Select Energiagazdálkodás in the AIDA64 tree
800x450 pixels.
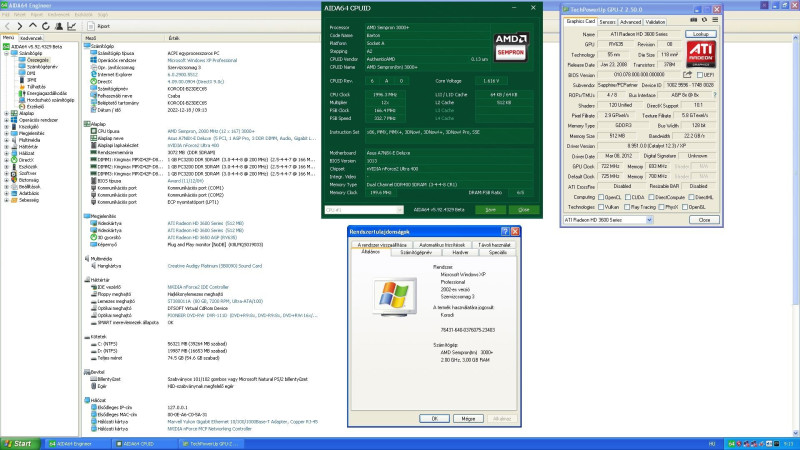pos(43,93)
